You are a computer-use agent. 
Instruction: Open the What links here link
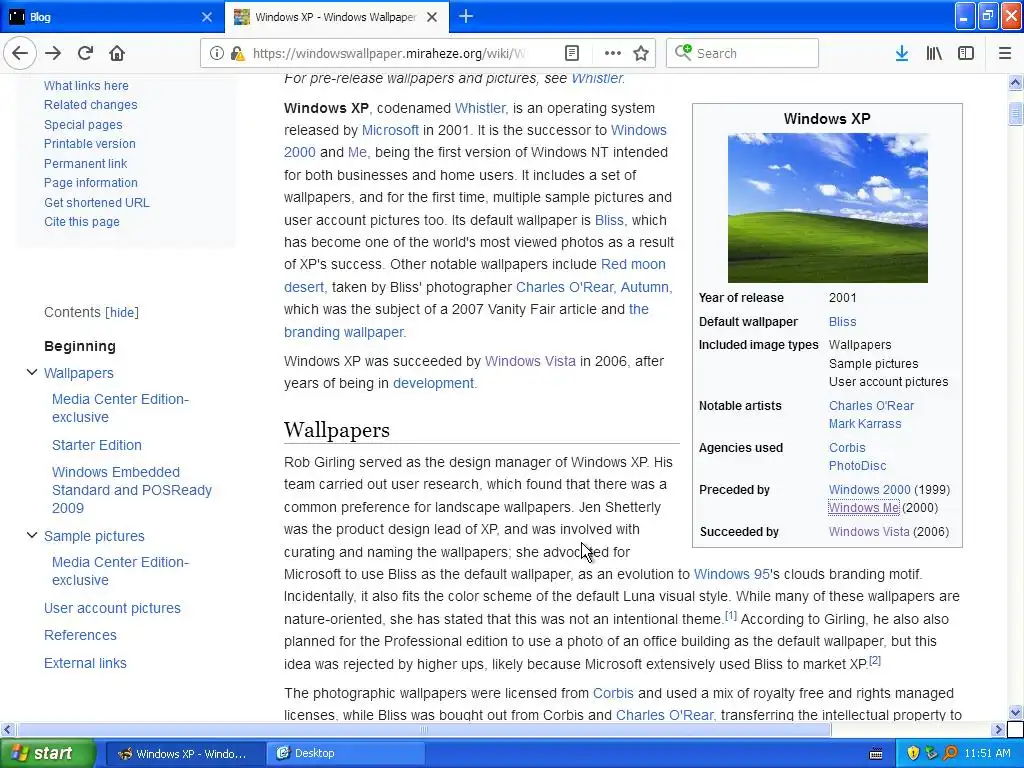(x=86, y=86)
